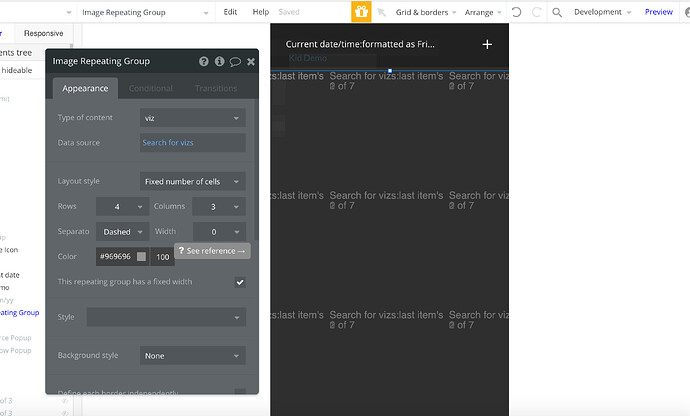Edit the Search for vizs data source

pyautogui.click(x=193, y=143)
